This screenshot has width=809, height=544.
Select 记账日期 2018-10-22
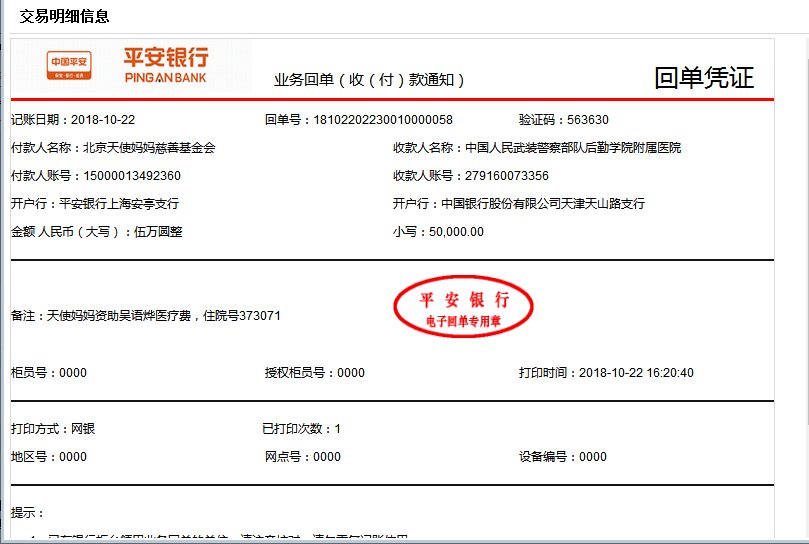(73, 120)
